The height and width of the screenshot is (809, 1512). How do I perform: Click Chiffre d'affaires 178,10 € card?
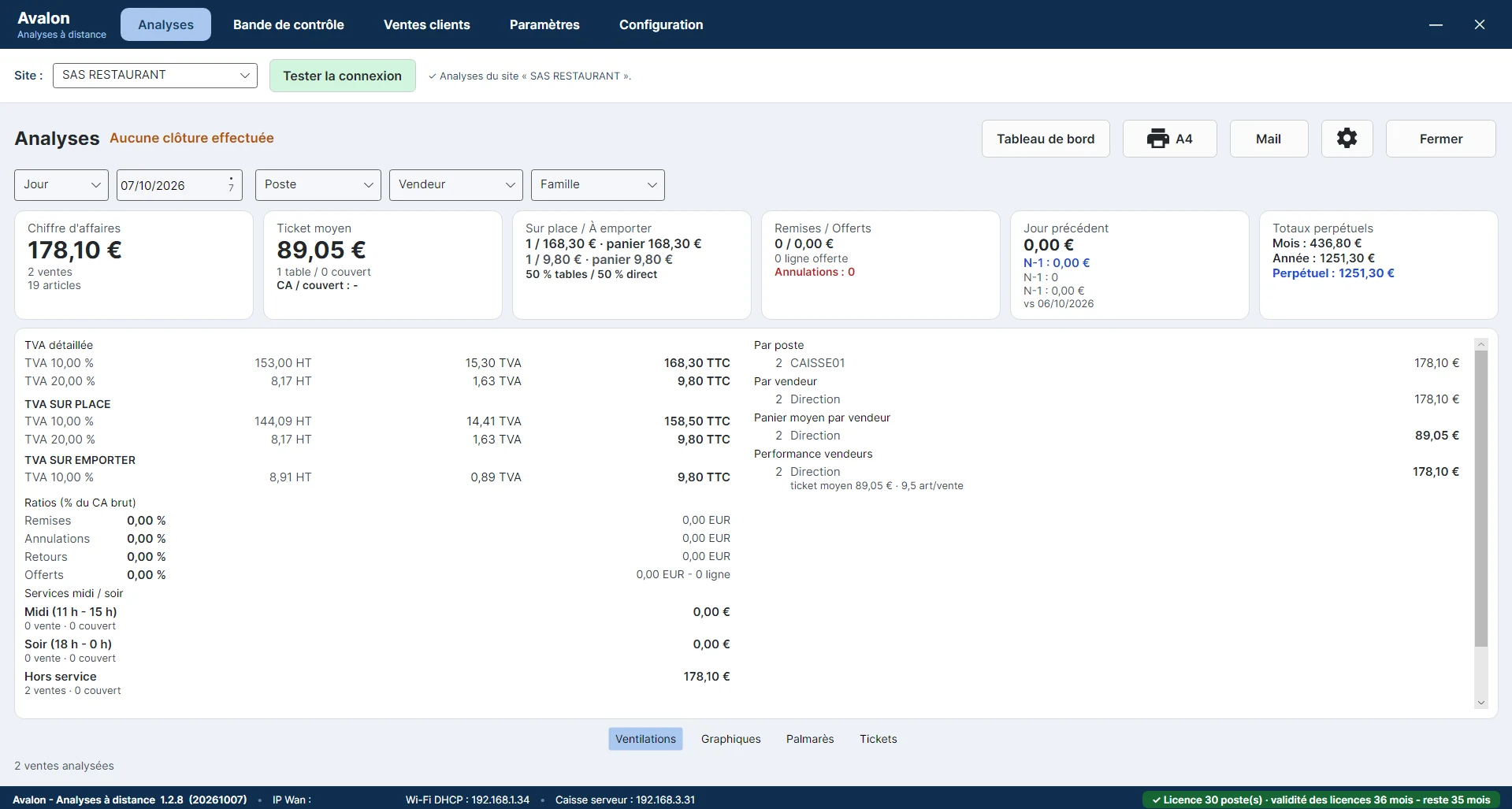point(134,265)
